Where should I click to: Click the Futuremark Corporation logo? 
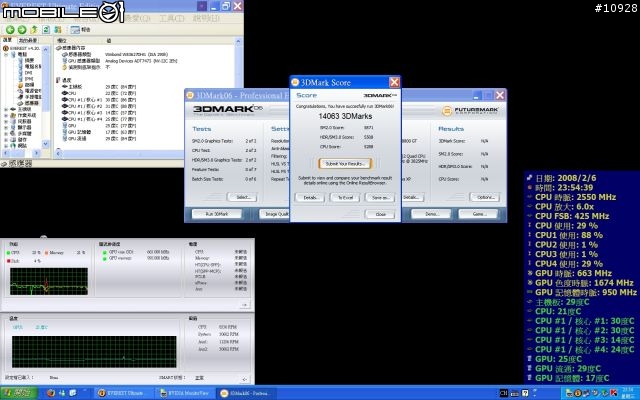[x=470, y=111]
